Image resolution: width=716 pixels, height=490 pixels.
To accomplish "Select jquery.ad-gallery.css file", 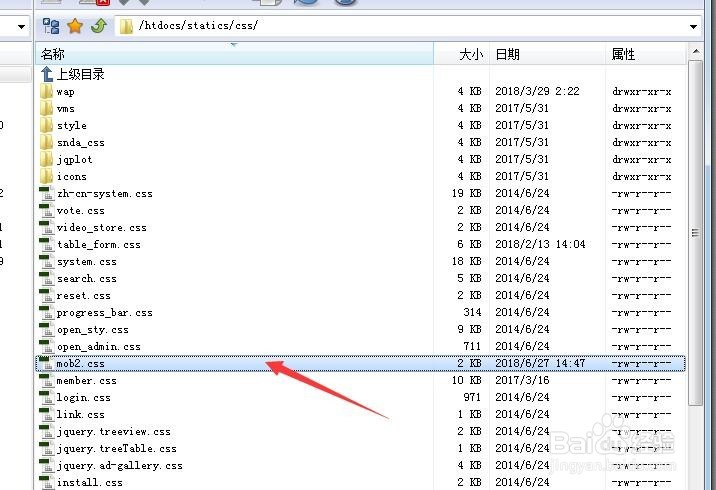I will [111, 466].
